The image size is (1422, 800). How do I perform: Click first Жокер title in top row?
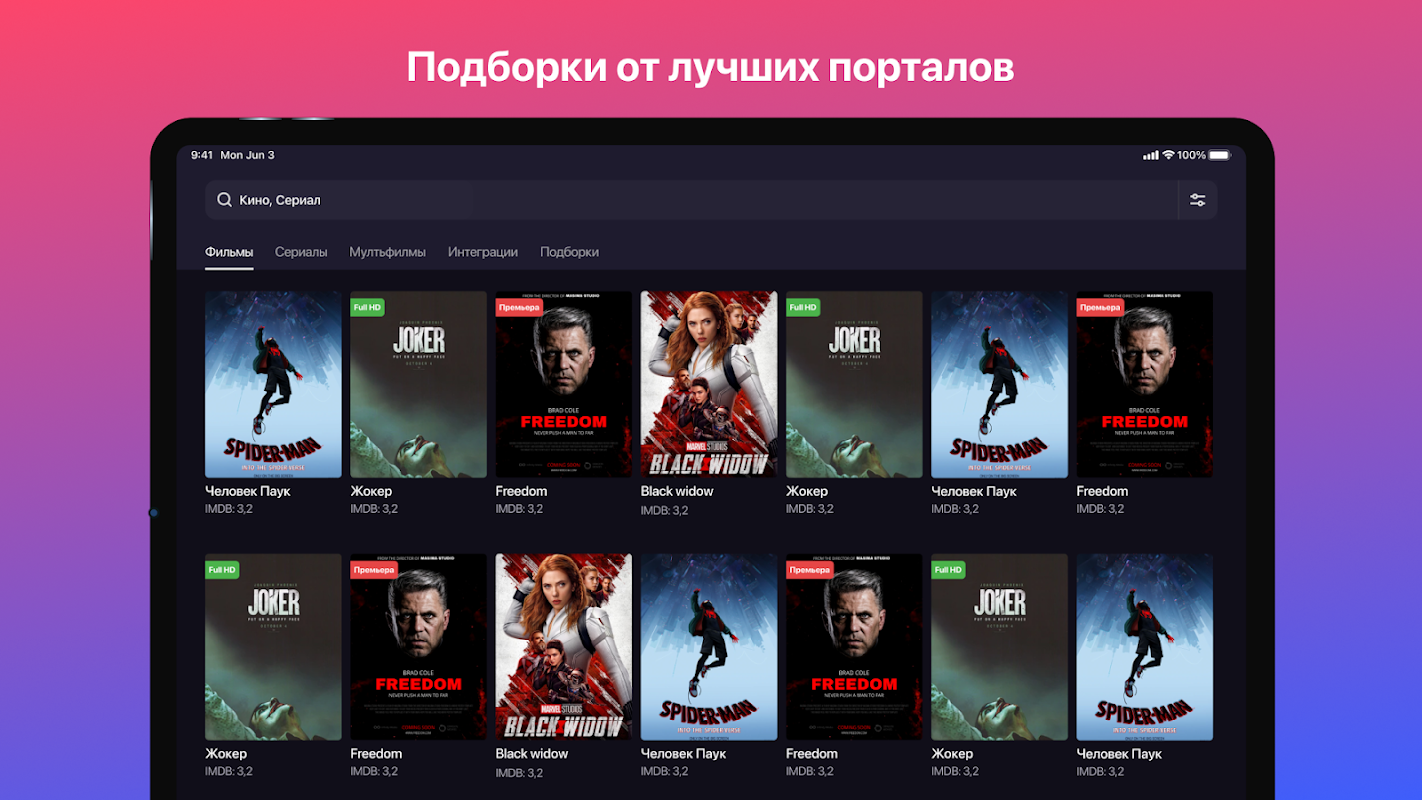click(x=371, y=491)
